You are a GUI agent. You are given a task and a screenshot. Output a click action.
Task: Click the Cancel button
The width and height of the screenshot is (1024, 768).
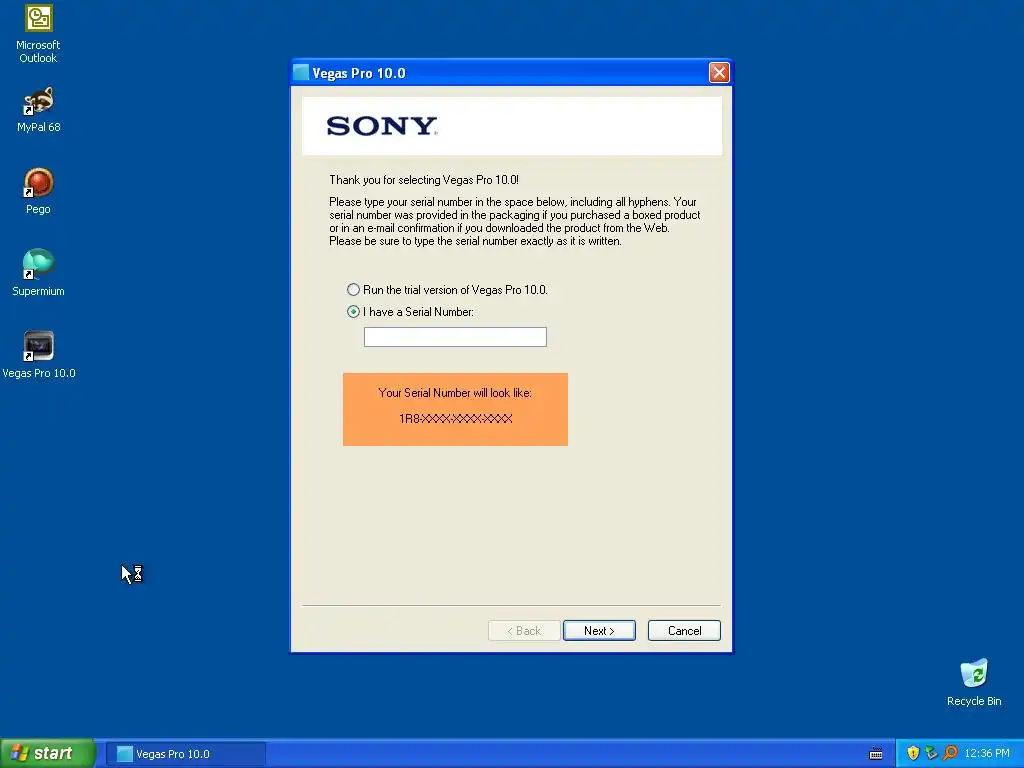point(684,630)
